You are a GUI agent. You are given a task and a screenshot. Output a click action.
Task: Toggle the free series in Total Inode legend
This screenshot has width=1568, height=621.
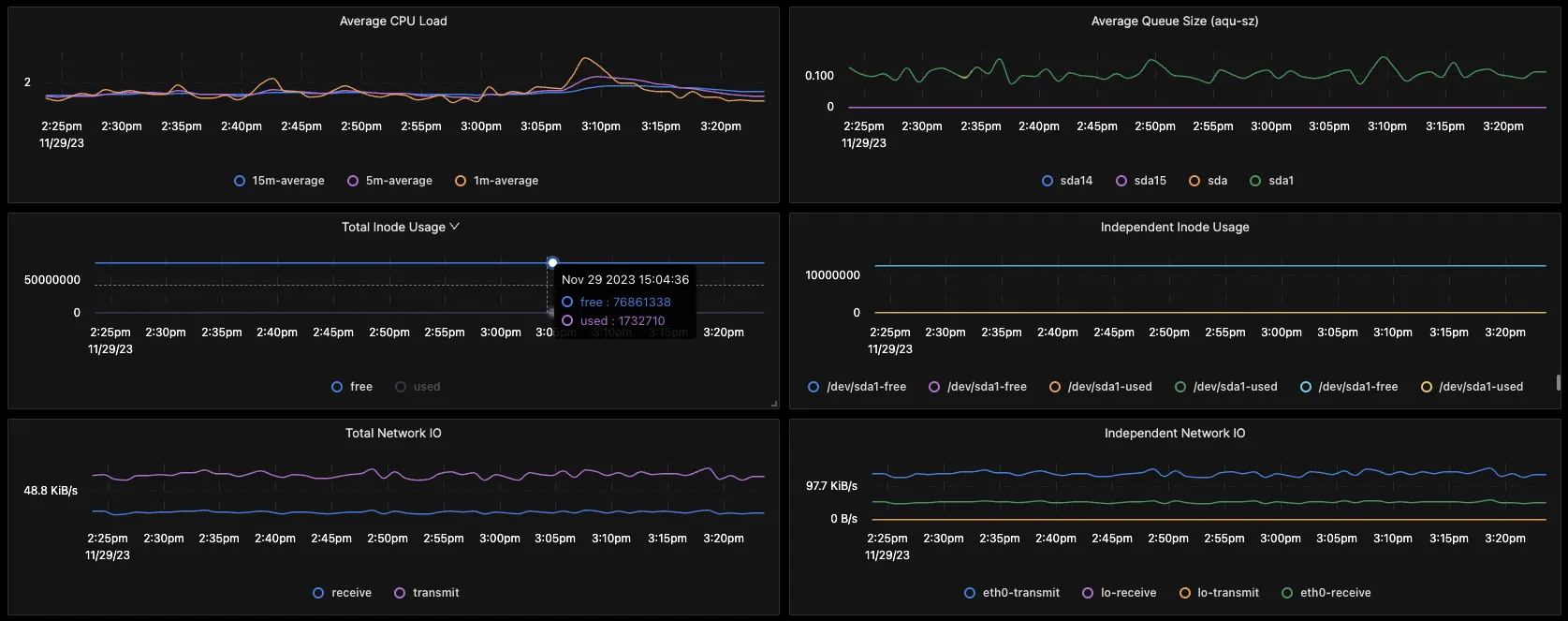pos(352,387)
